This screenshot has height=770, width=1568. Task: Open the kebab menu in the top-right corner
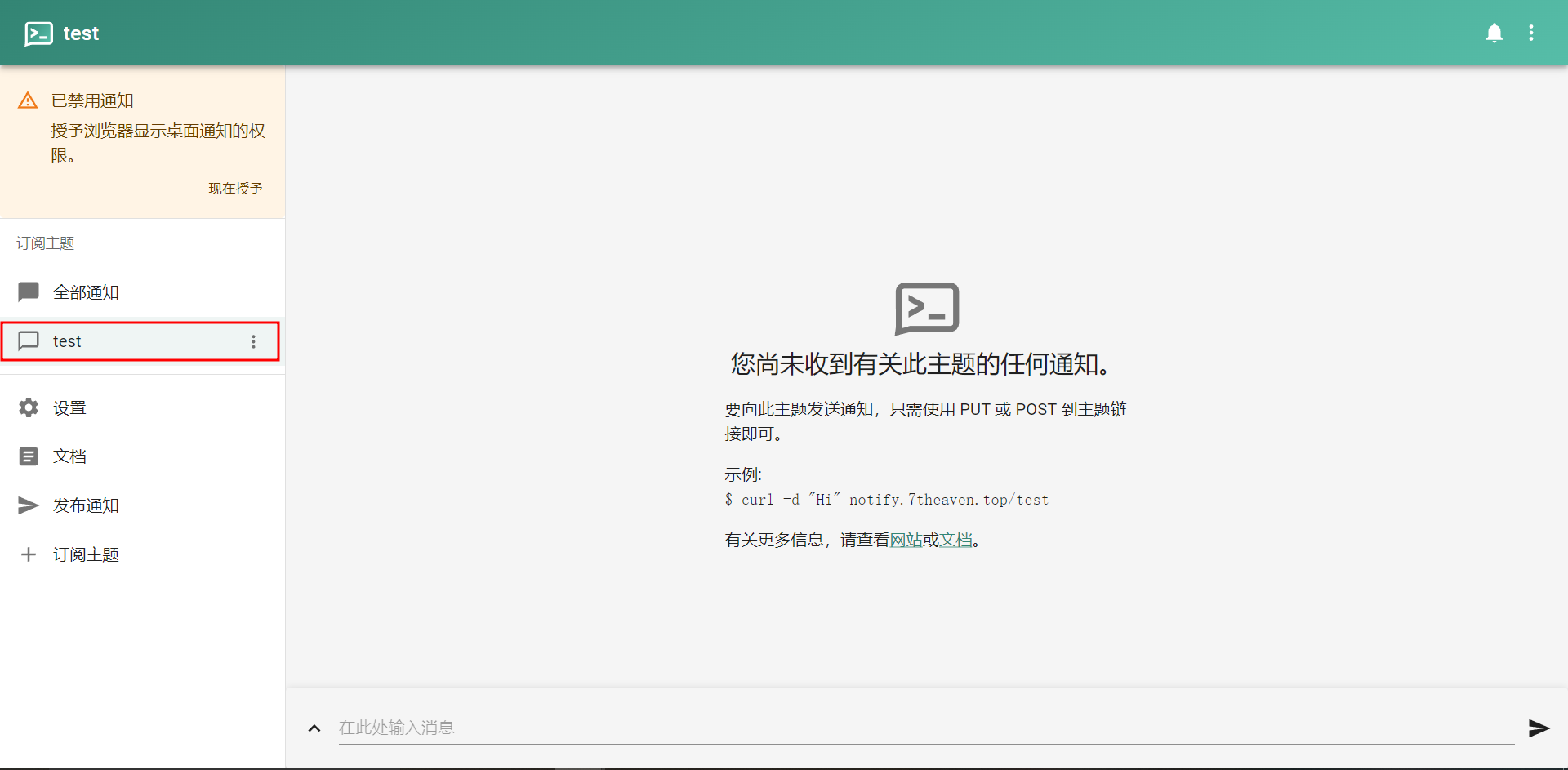pos(1532,33)
